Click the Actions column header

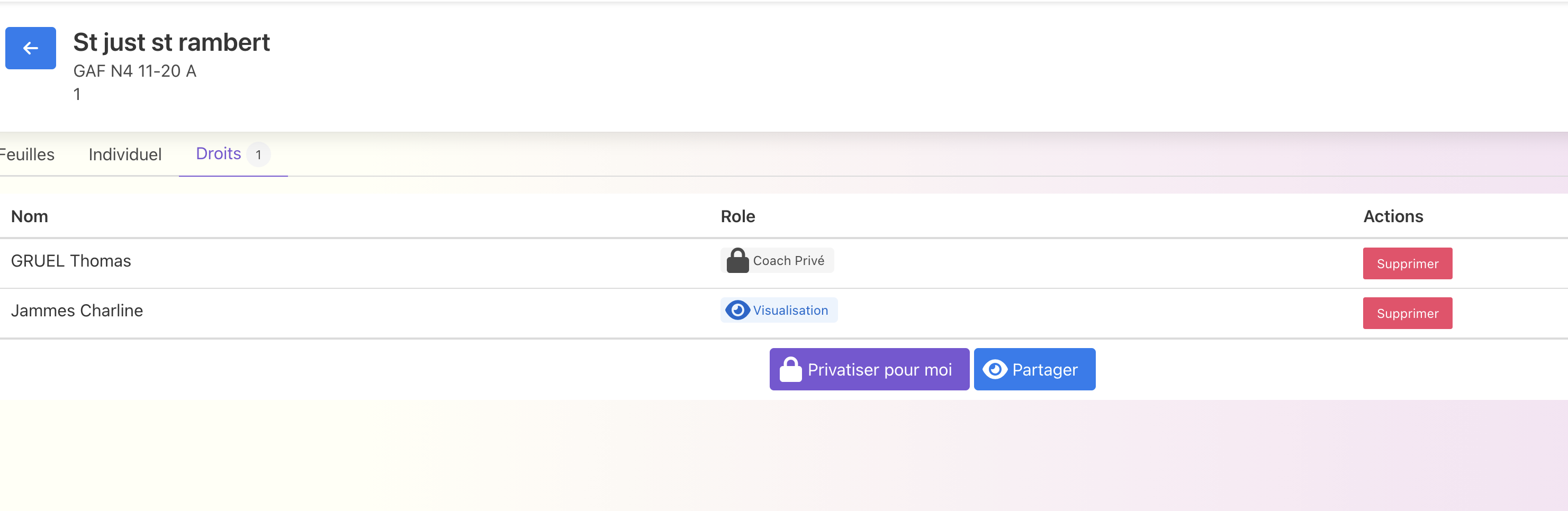(x=1393, y=216)
